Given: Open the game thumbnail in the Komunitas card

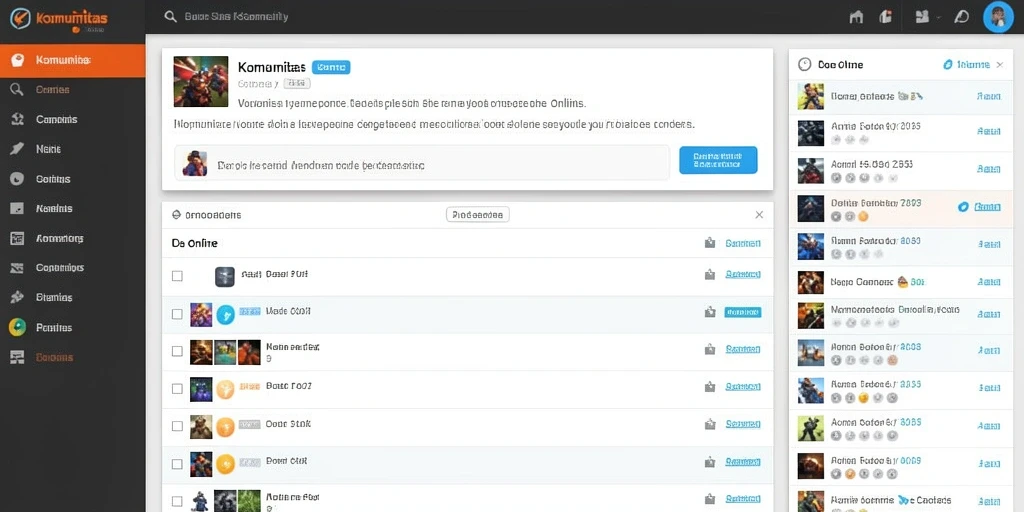Looking at the screenshot, I should (200, 82).
